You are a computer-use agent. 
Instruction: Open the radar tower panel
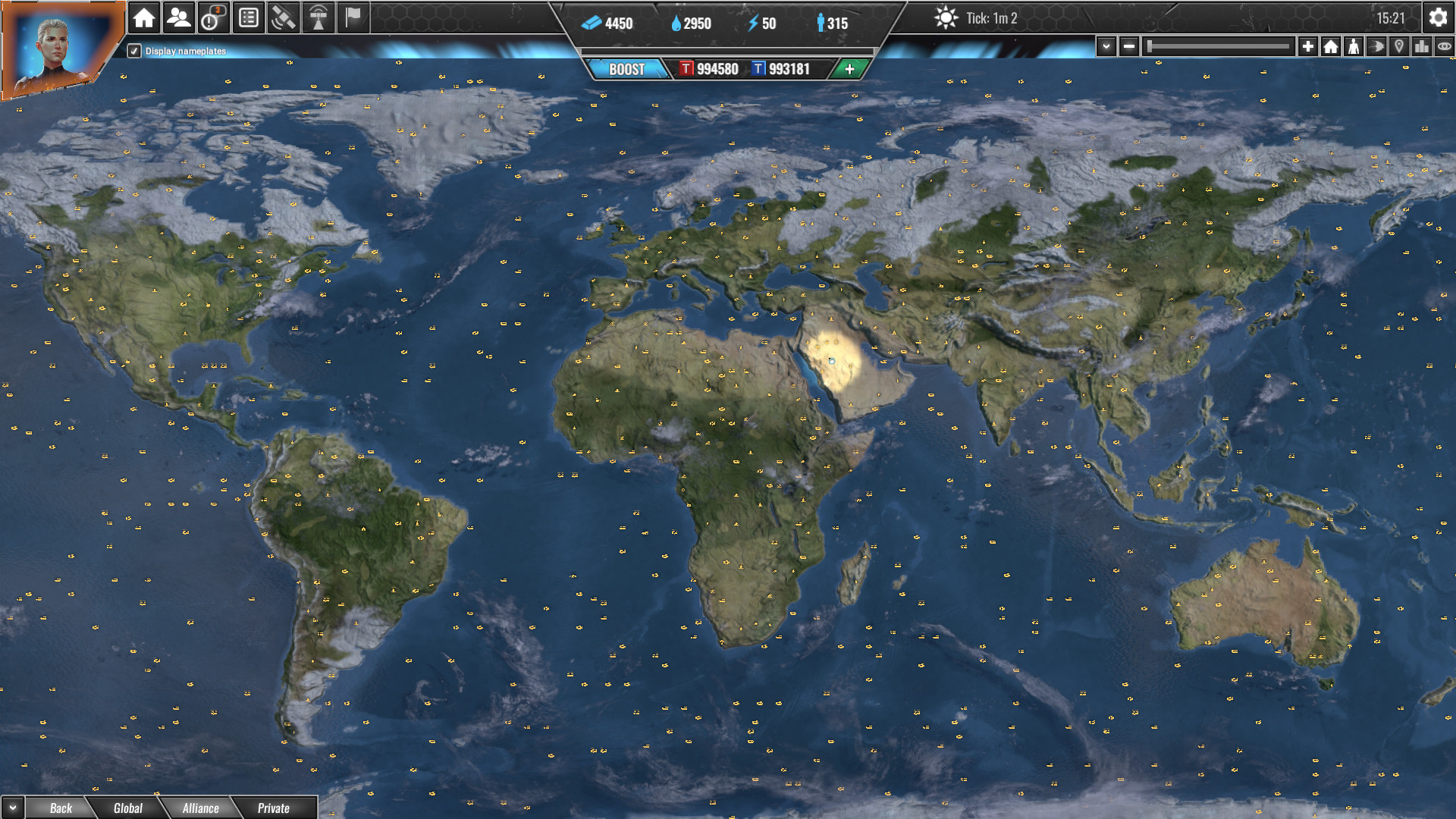[x=318, y=17]
